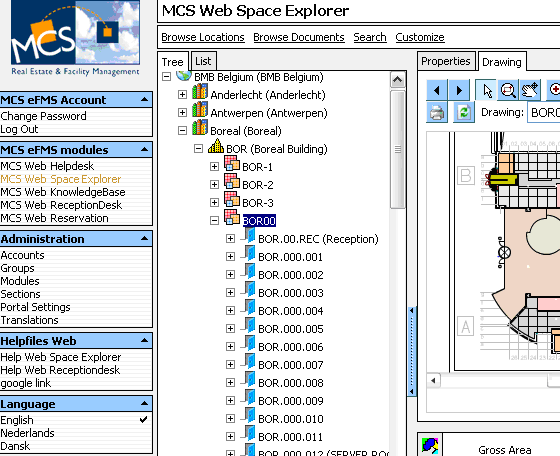Open Browse Locations menu link
Screen dimensions: 560x456
[x=203, y=37]
